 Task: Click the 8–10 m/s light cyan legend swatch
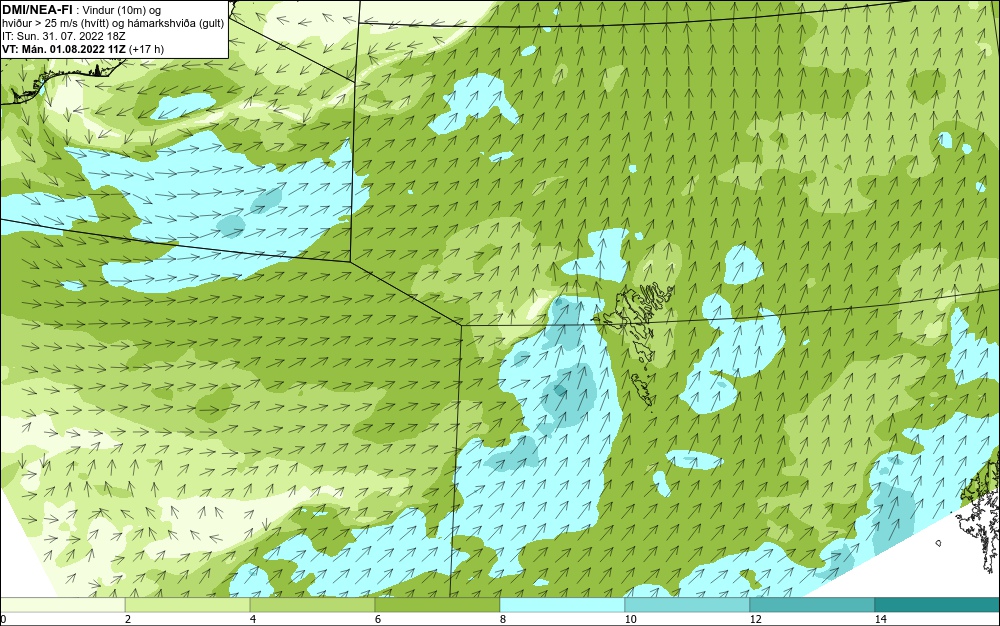click(562, 605)
